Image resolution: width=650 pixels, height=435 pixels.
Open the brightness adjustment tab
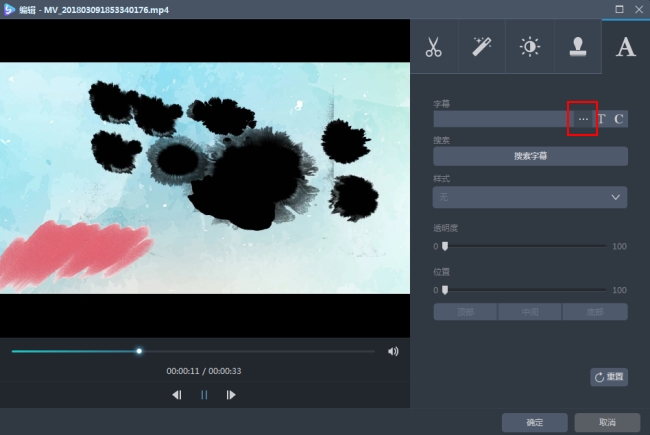(529, 47)
